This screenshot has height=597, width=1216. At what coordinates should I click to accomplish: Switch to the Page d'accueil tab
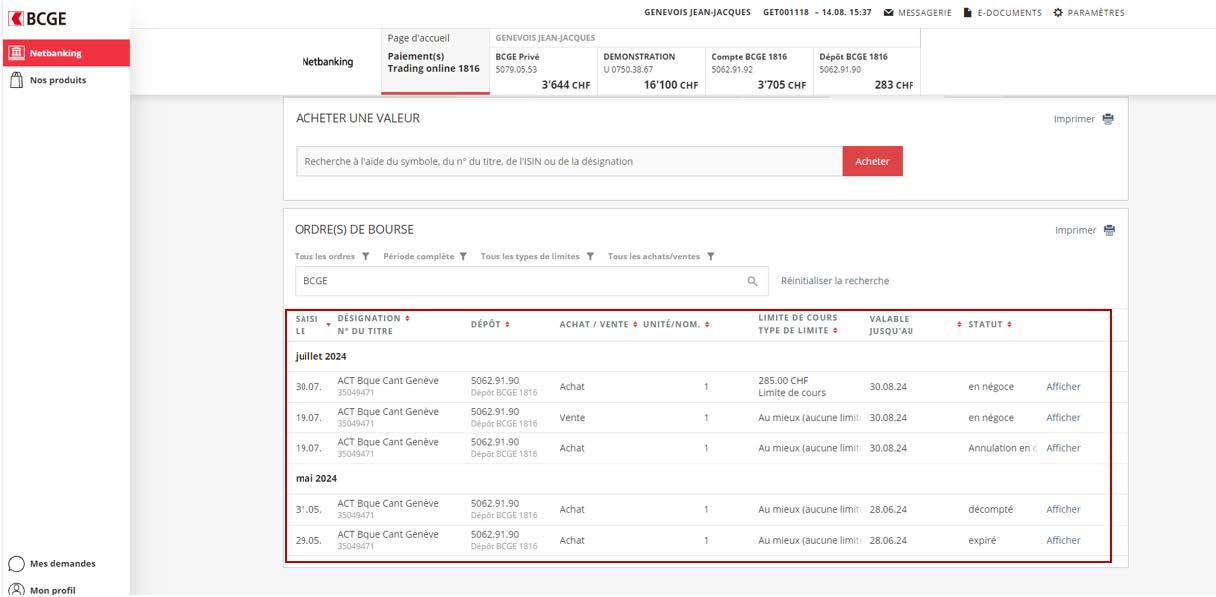tap(419, 38)
